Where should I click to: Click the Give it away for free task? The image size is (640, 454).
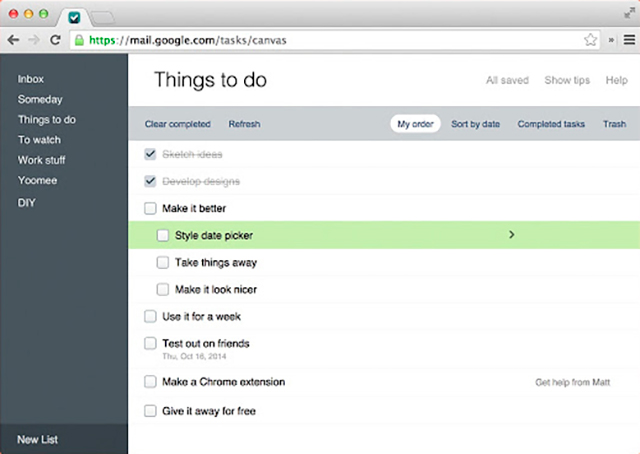[x=209, y=411]
